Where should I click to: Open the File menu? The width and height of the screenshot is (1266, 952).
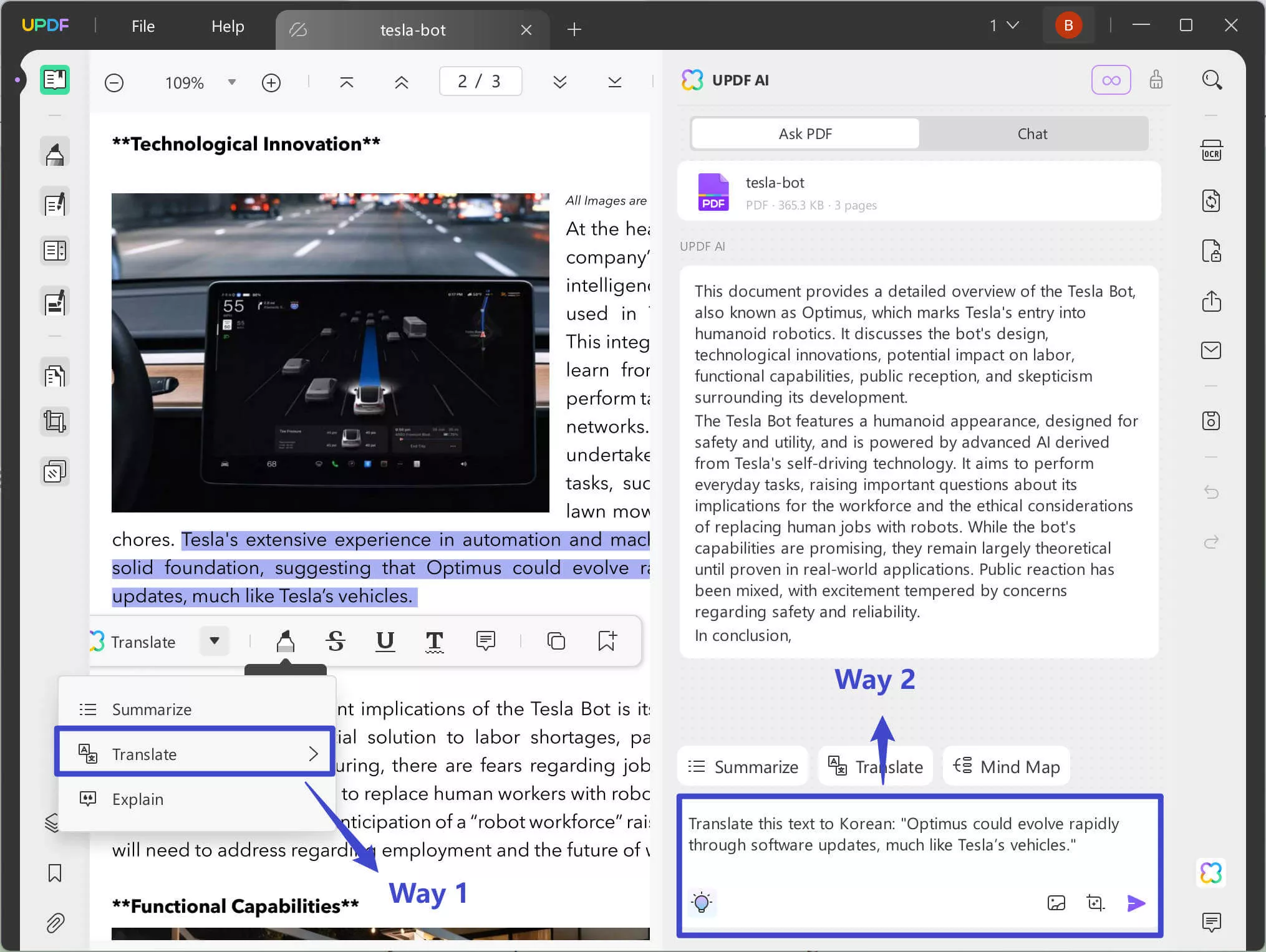click(143, 26)
